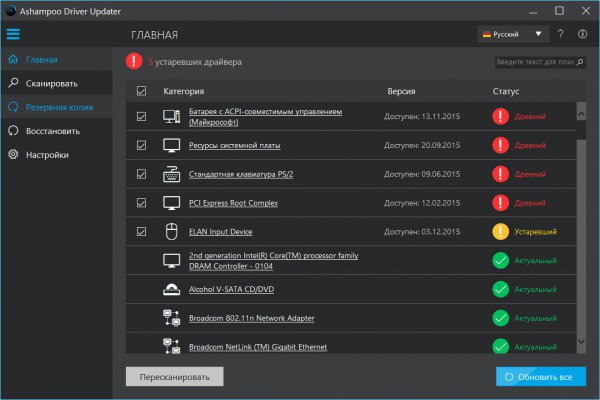The width and height of the screenshot is (600, 400).
Task: Open Восстановить in sidebar
Action: coord(57,131)
